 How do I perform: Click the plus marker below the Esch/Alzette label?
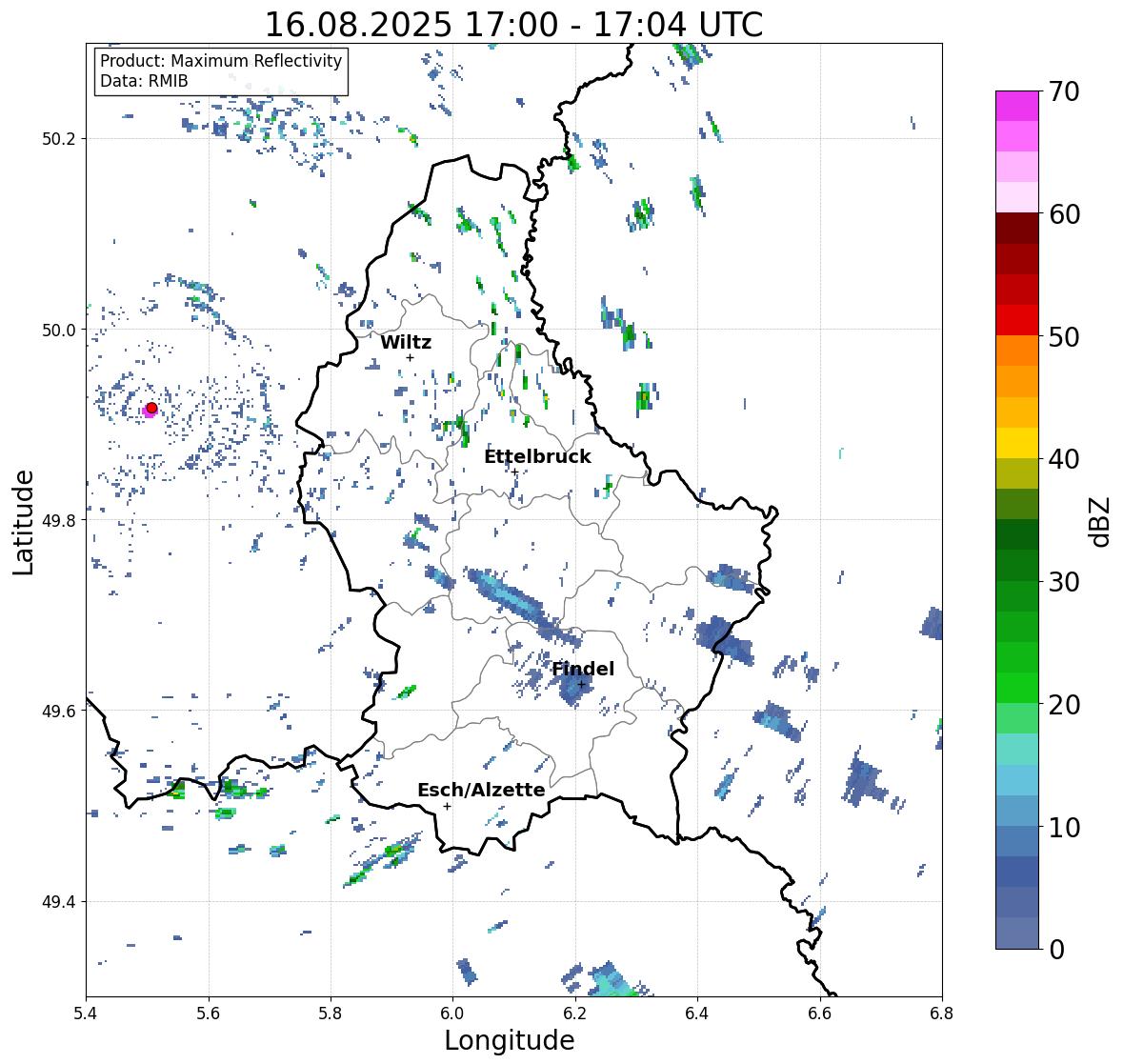tap(447, 806)
